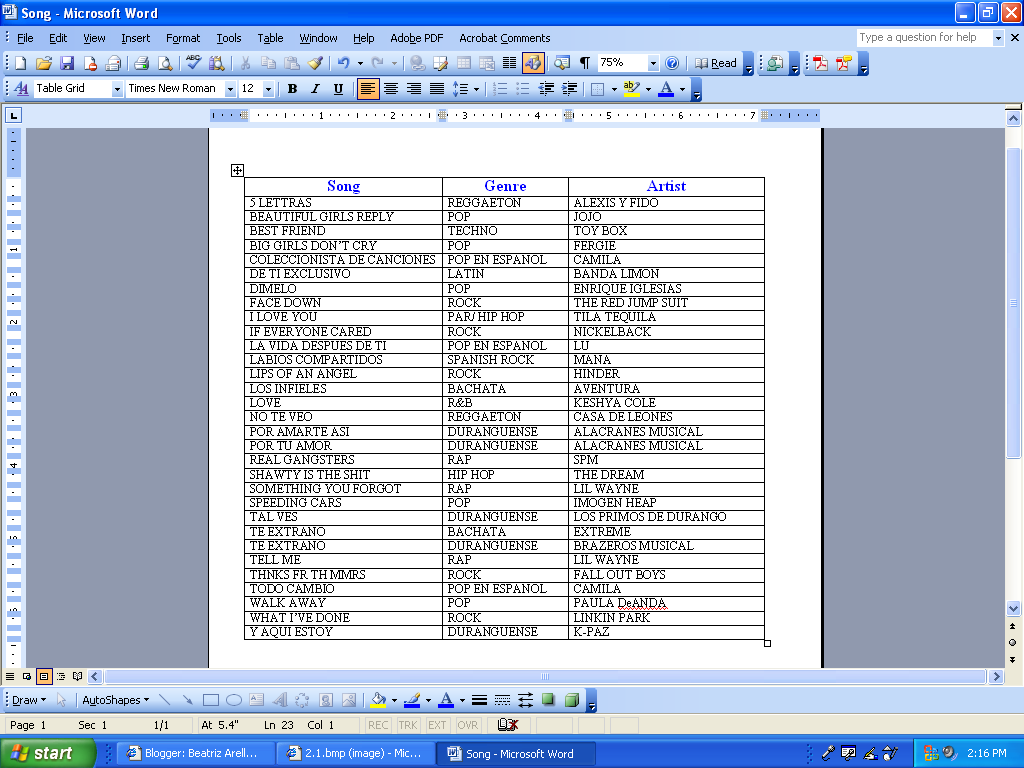Select the Format Painter brush
The width and height of the screenshot is (1024, 768).
[x=315, y=63]
